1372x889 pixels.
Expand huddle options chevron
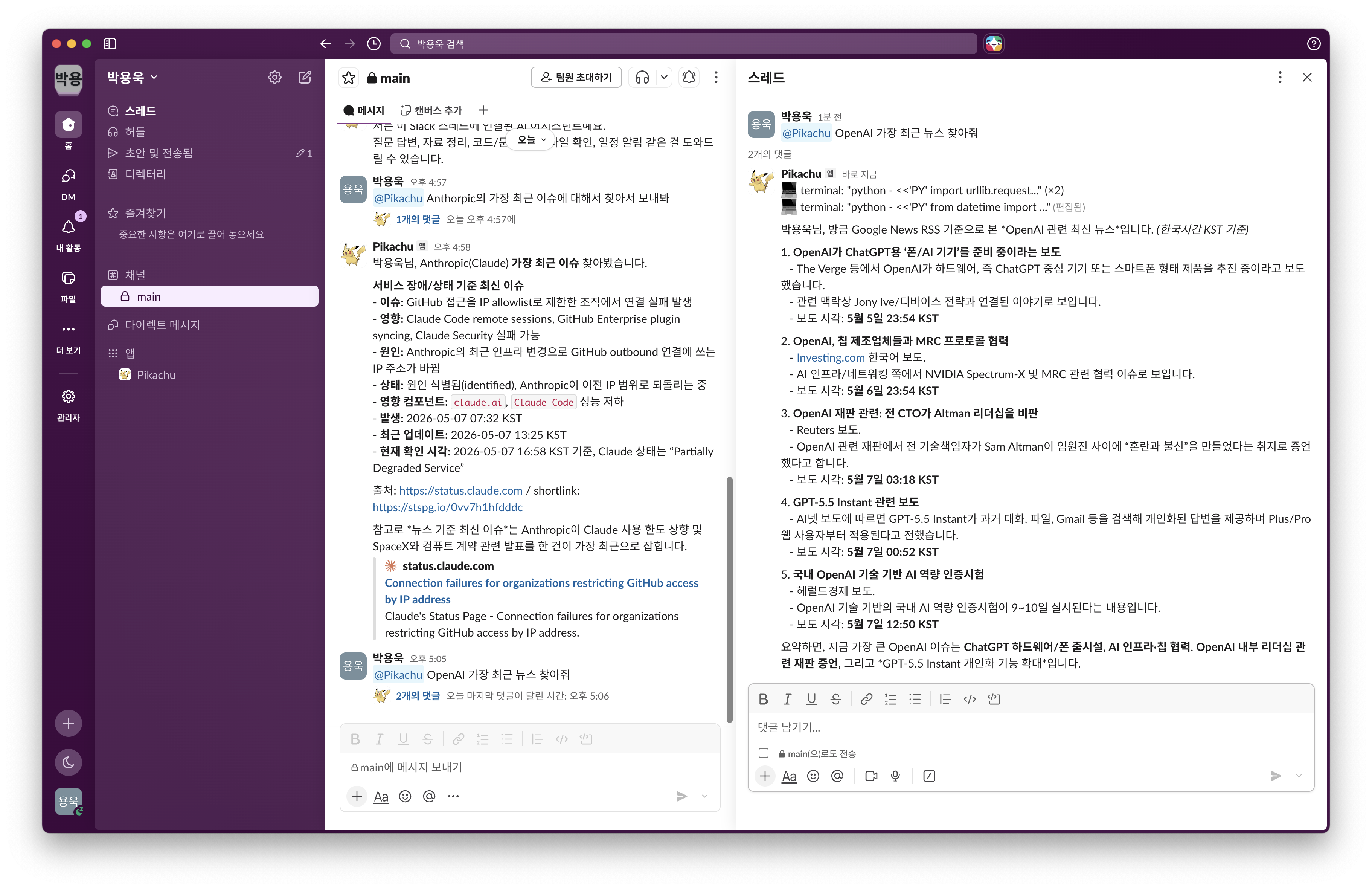coord(664,77)
